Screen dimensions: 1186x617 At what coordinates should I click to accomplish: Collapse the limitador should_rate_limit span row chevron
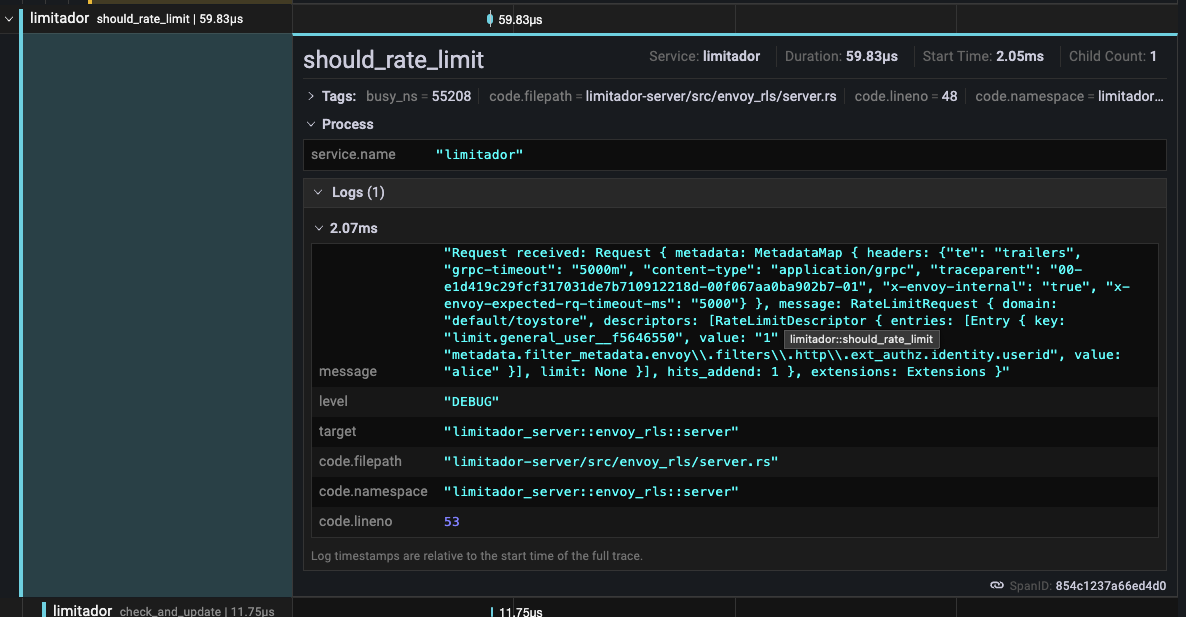coord(10,18)
